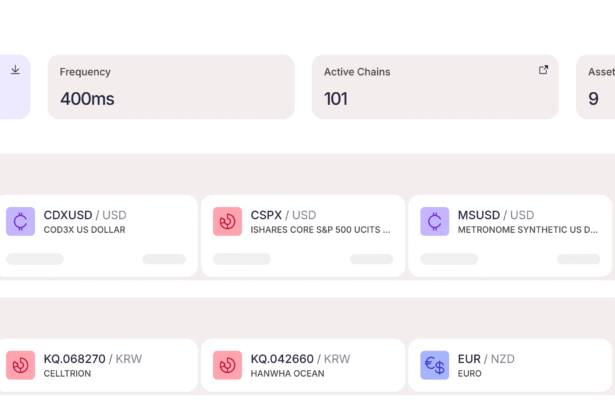
Task: Click the EUR / NZD currency icon
Action: coord(435,365)
